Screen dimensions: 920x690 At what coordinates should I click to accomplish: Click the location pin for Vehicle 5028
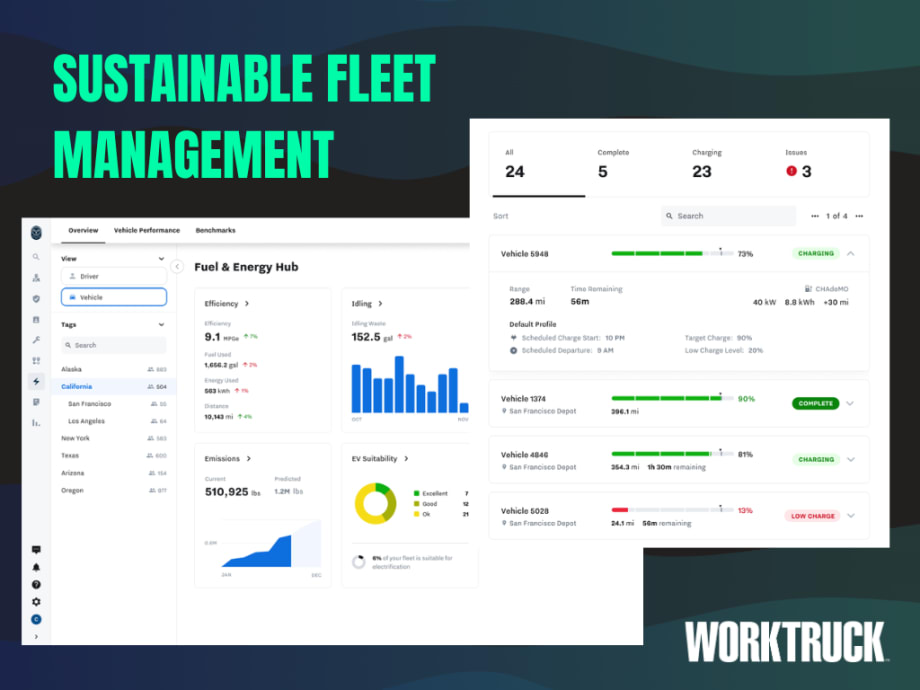click(x=504, y=523)
